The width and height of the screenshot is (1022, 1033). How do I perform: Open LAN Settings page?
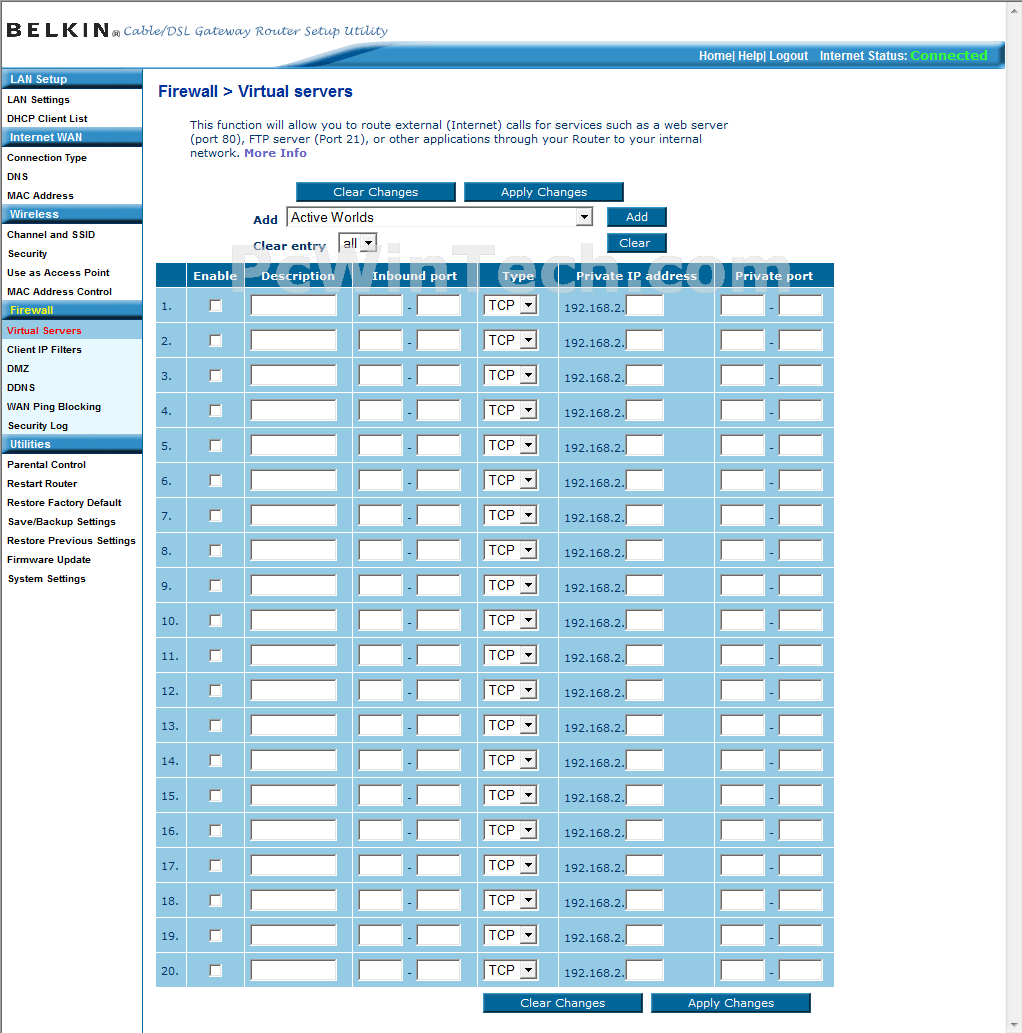pos(38,99)
